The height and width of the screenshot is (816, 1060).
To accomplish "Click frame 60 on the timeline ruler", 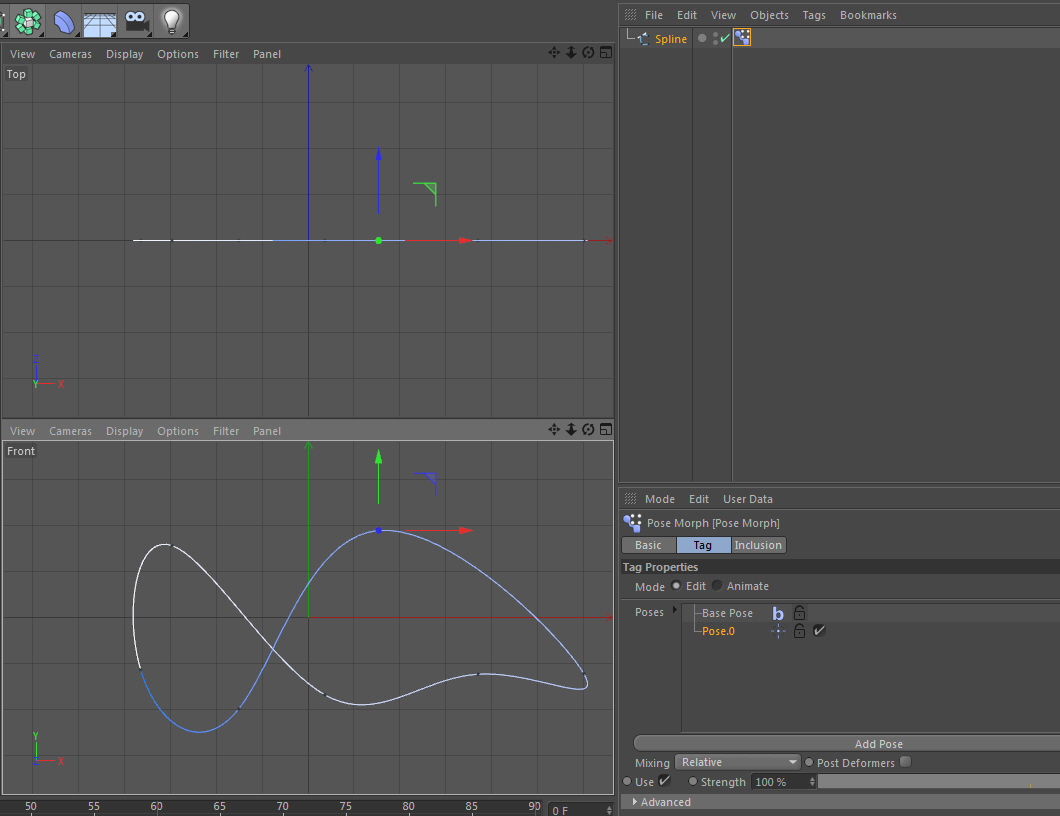I will 156,806.
